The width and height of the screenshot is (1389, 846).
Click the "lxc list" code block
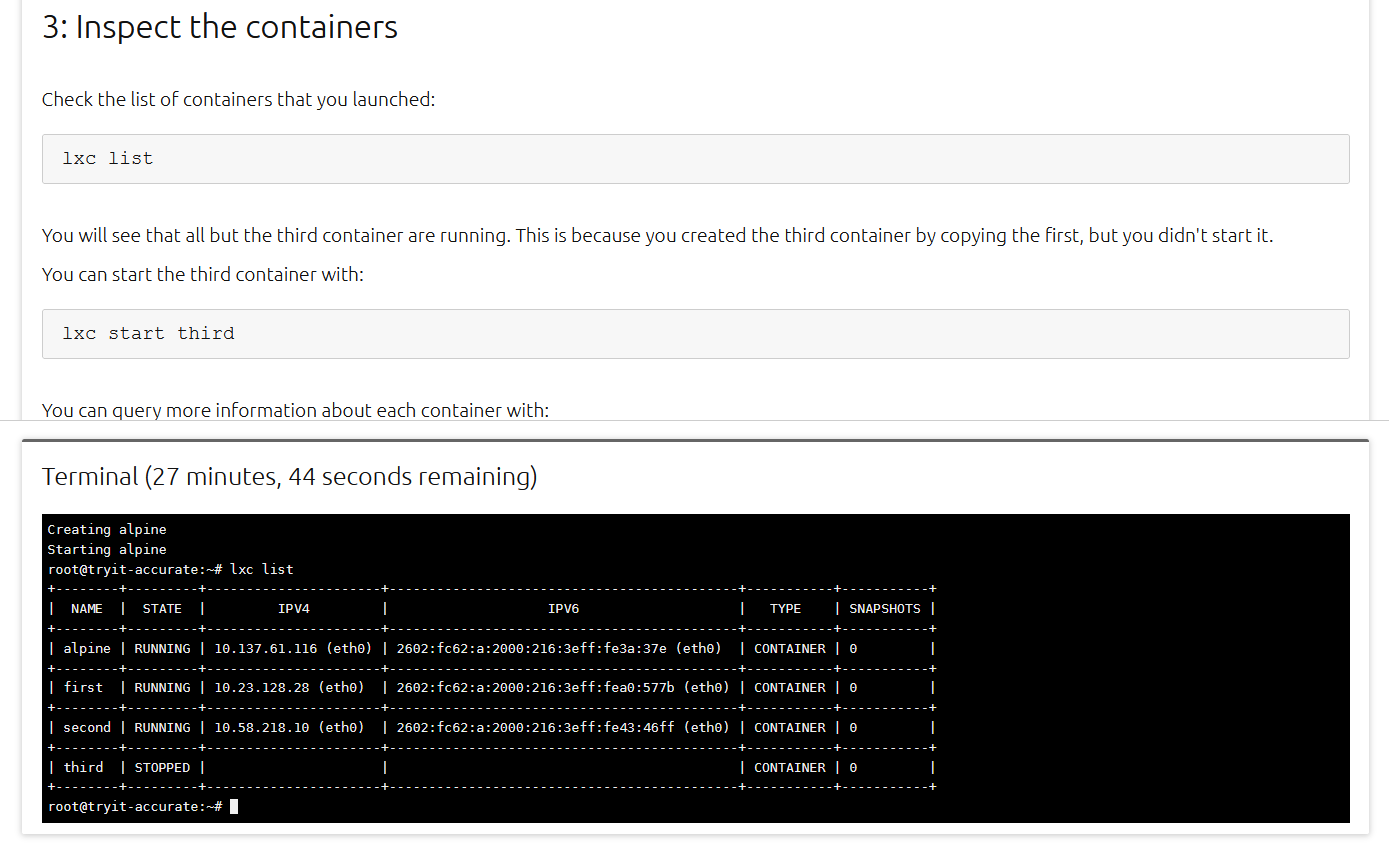695,159
